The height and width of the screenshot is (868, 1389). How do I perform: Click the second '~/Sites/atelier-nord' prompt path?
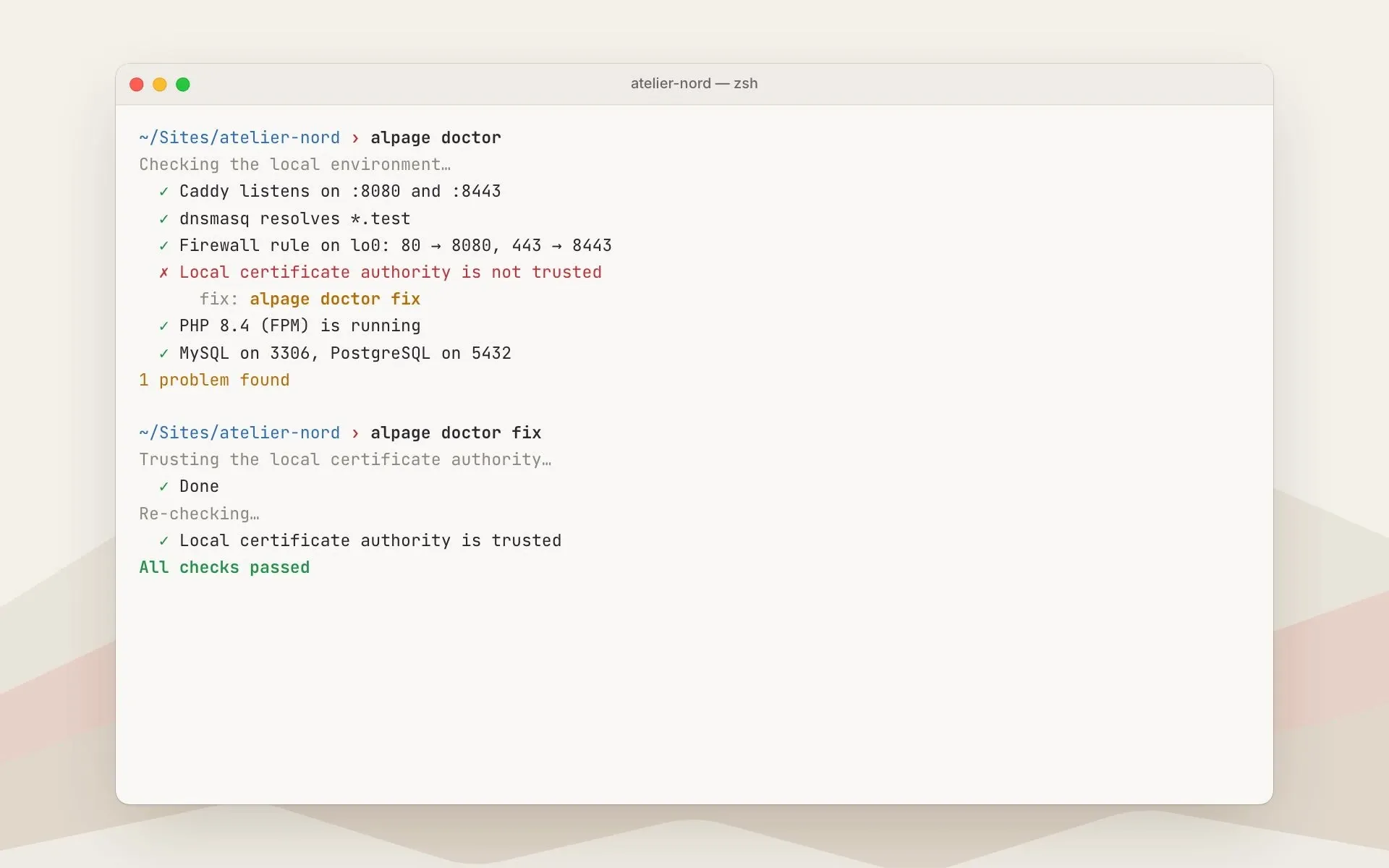tap(239, 433)
